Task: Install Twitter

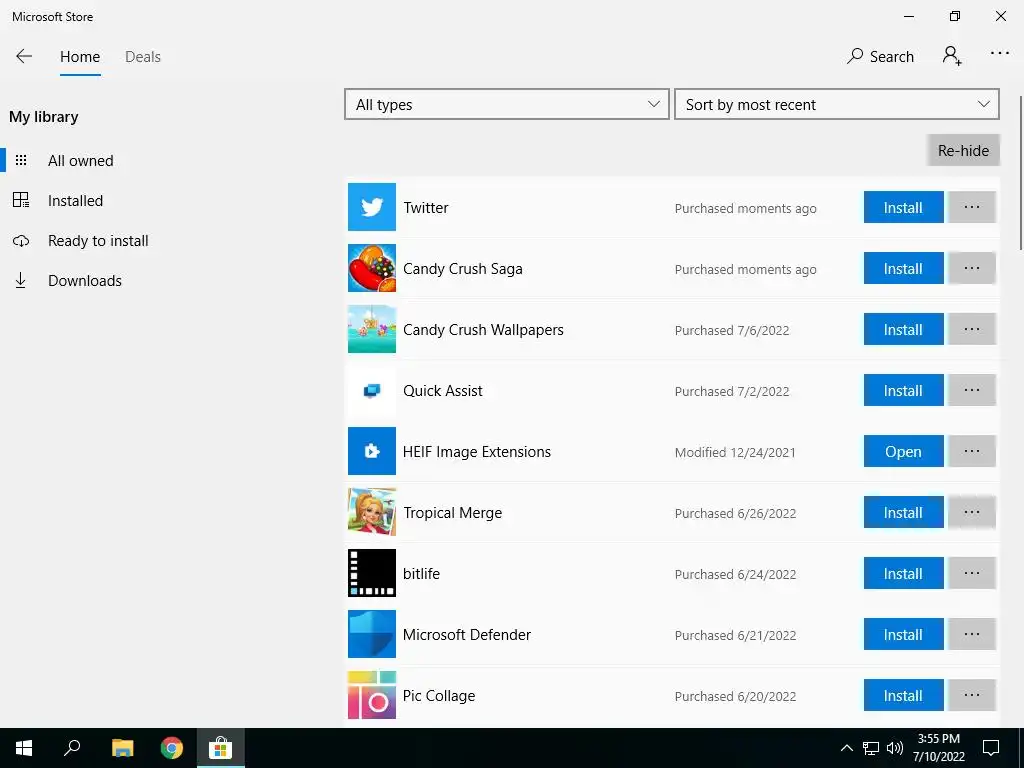Action: 903,207
